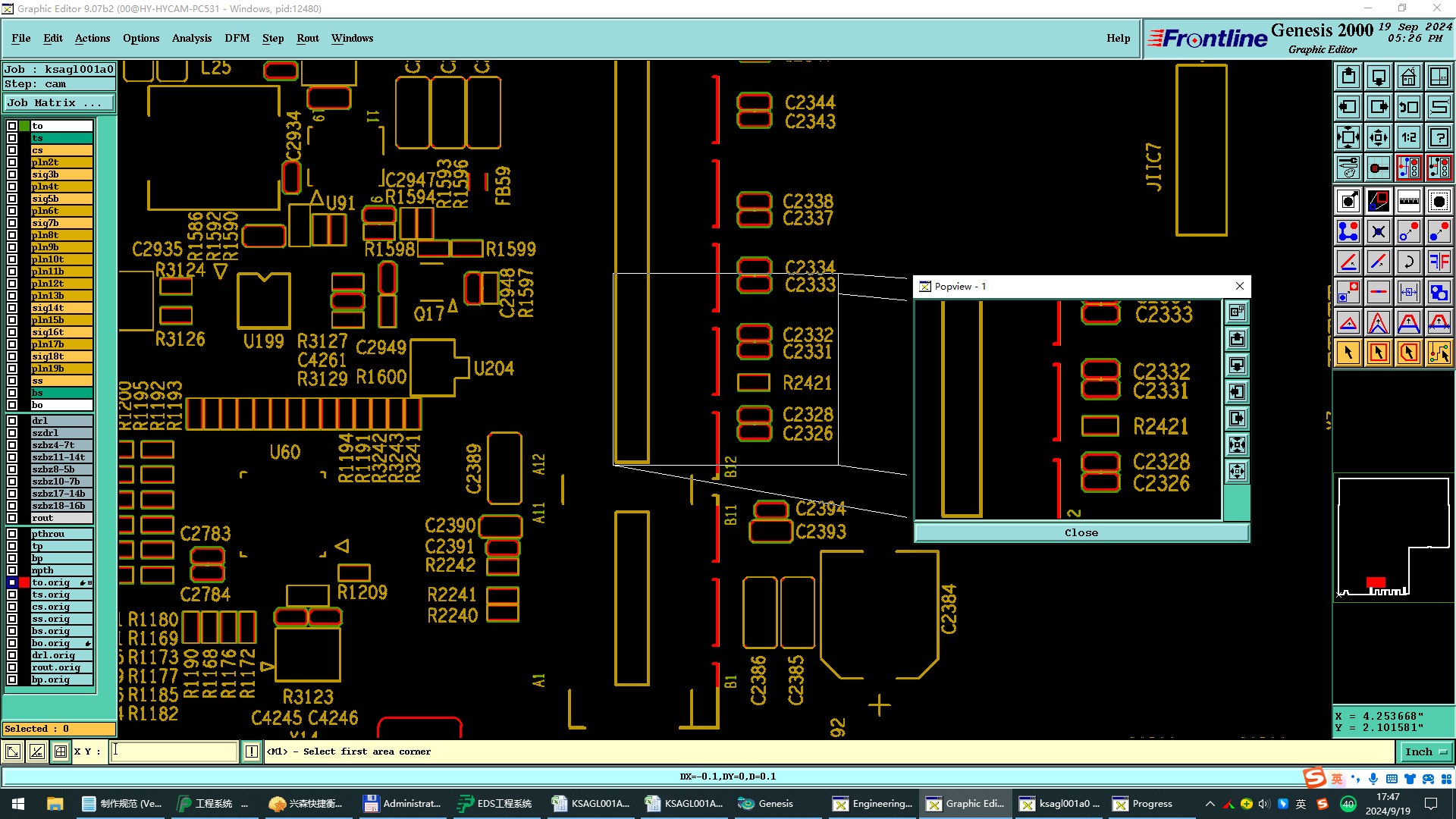Image resolution: width=1456 pixels, height=819 pixels.
Task: Open the DFM menu
Action: pos(237,38)
